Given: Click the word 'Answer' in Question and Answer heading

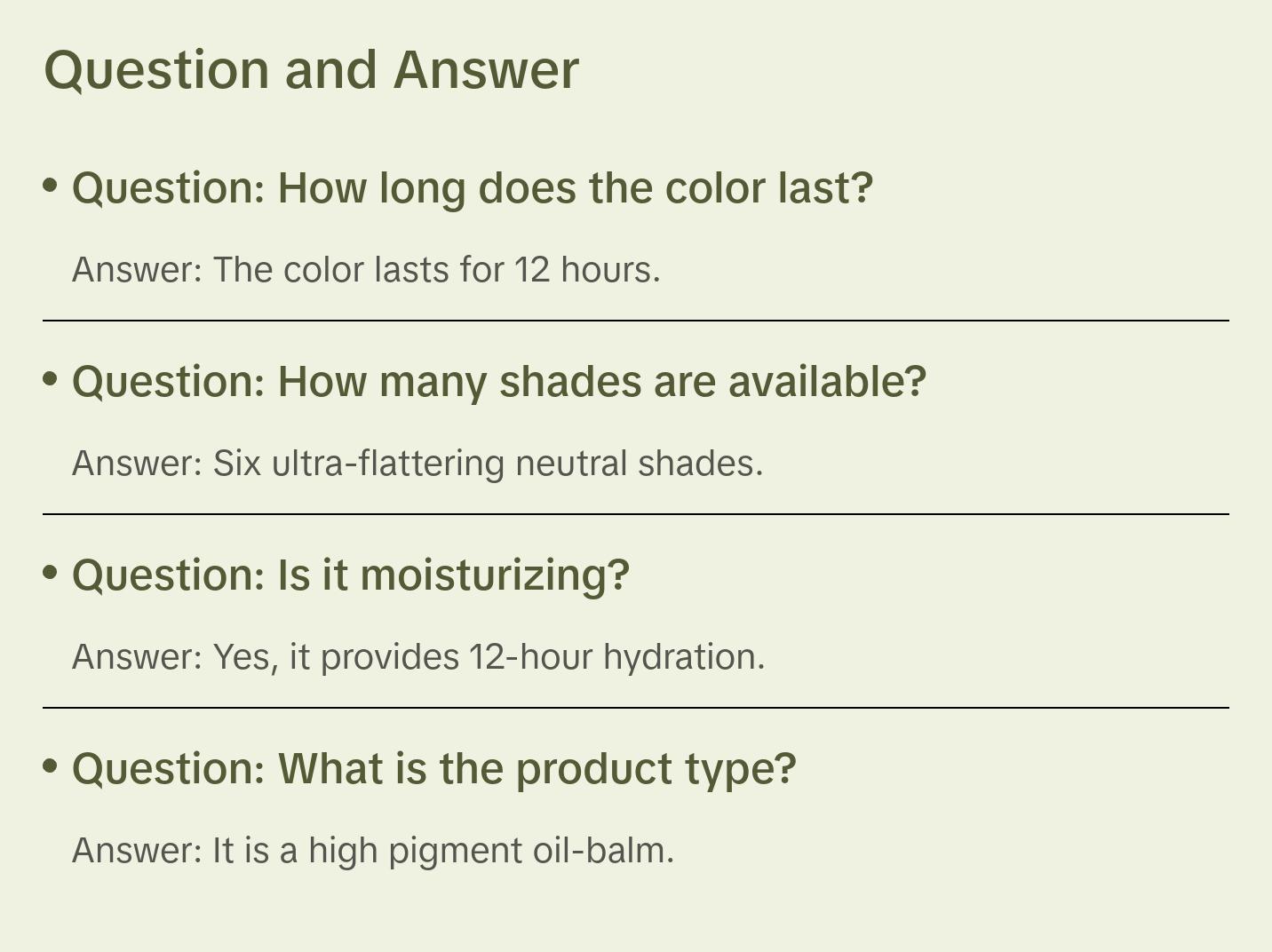Looking at the screenshot, I should pos(486,70).
